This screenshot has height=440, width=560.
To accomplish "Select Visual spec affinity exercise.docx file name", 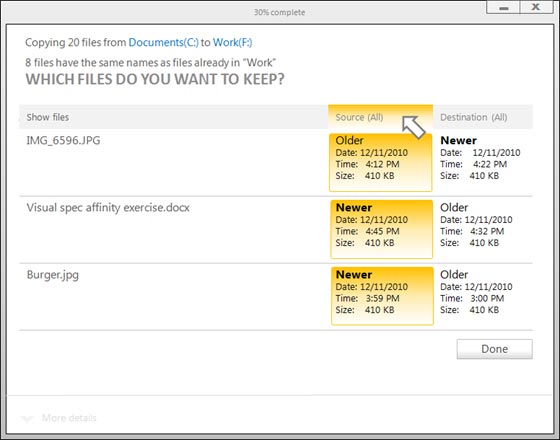I will coord(108,208).
